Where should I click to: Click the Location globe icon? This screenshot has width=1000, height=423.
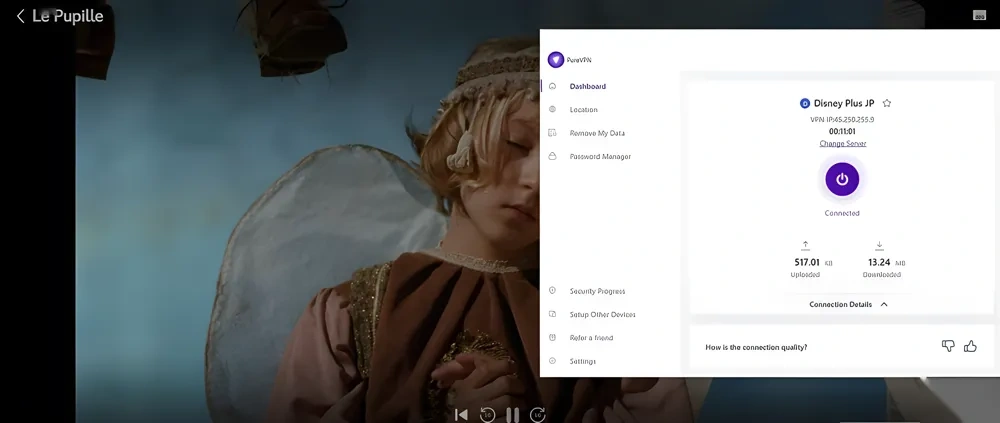coord(552,109)
